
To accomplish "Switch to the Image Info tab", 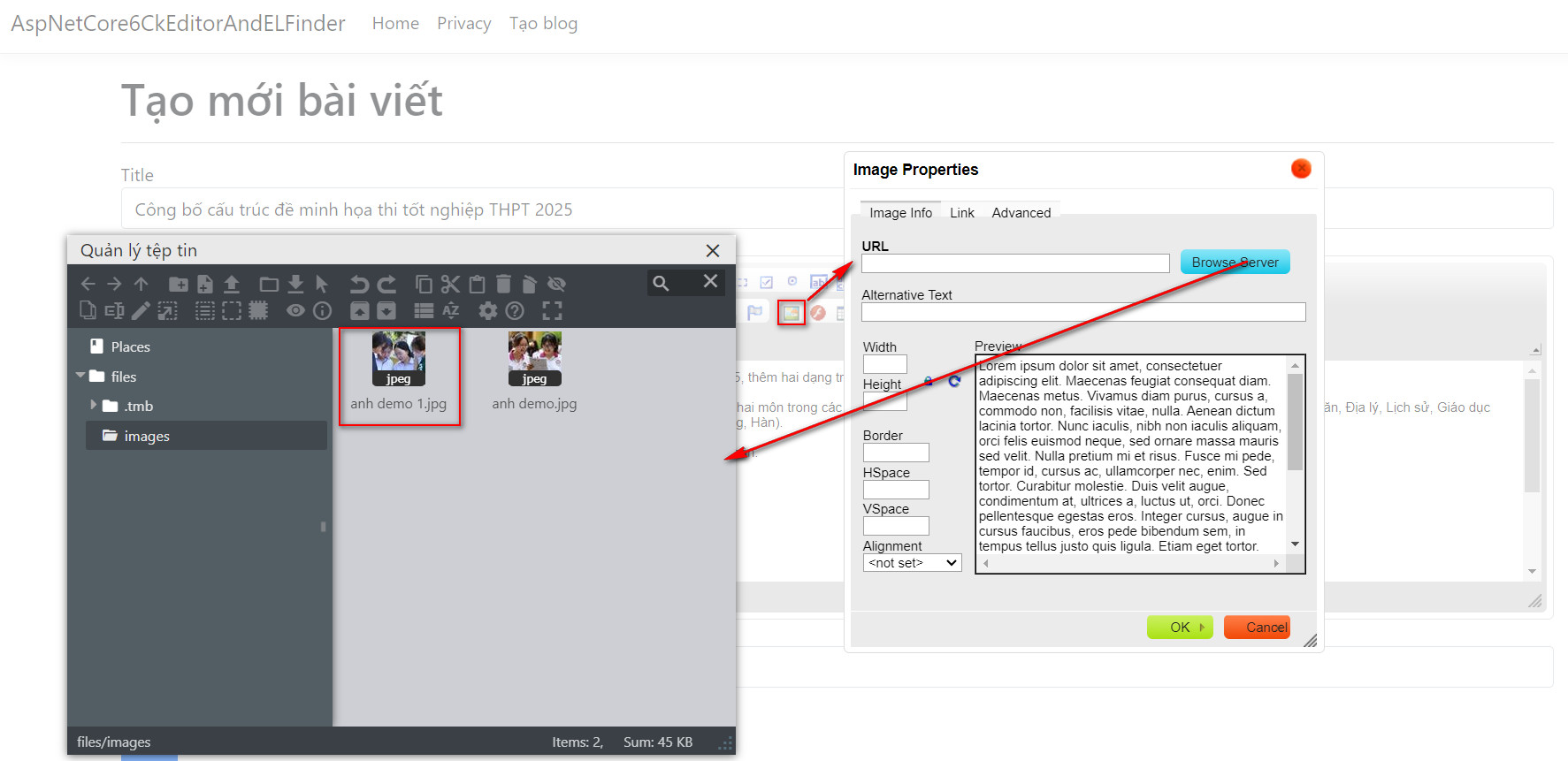I will pos(900,213).
